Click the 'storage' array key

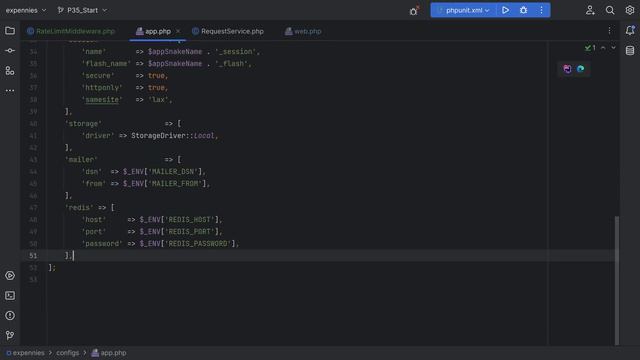[x=83, y=124]
